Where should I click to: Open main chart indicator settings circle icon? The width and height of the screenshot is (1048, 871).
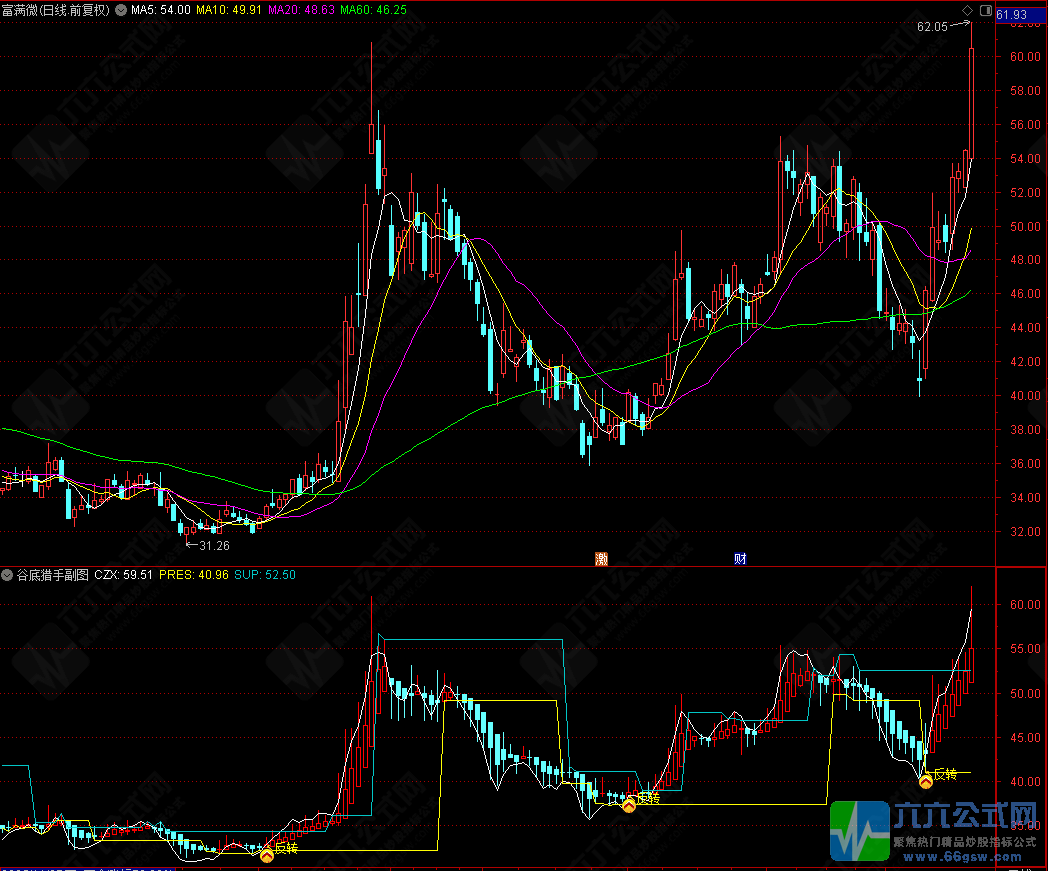click(x=121, y=10)
